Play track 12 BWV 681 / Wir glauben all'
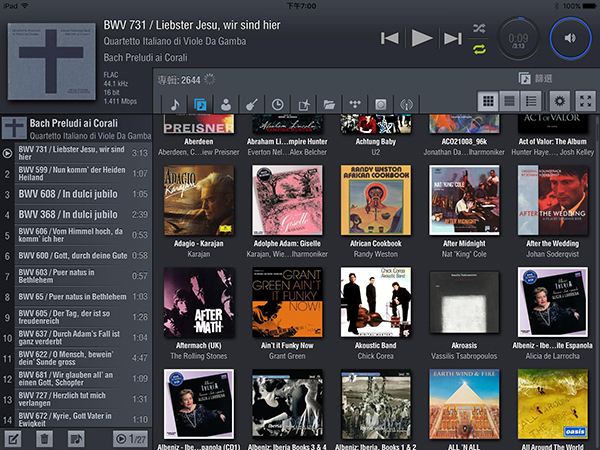600x450 pixels. tap(76, 379)
